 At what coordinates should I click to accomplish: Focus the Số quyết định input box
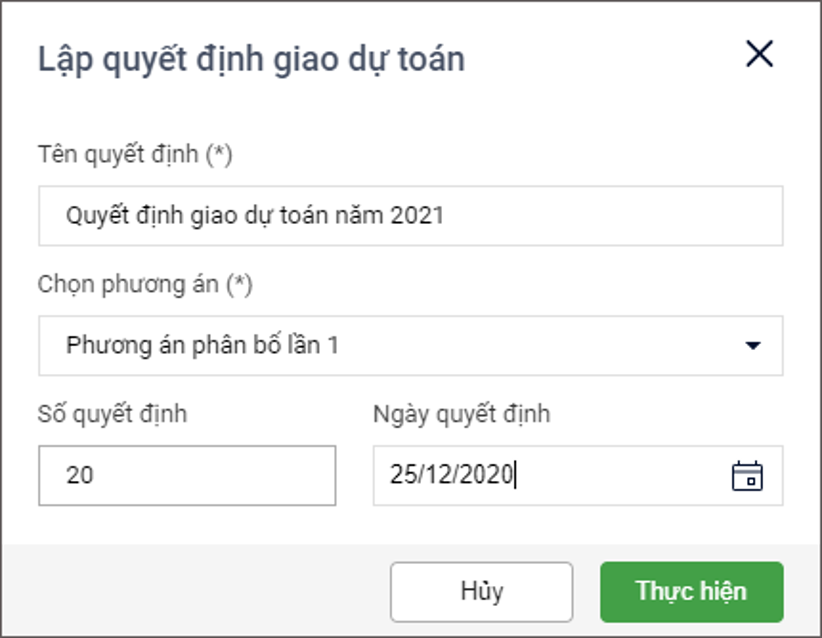187,475
